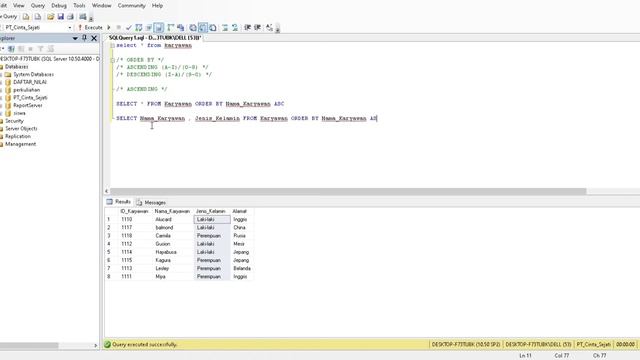Click Object Explorer scrollbar right arrow
This screenshot has width=640, height=360.
coord(96,346)
